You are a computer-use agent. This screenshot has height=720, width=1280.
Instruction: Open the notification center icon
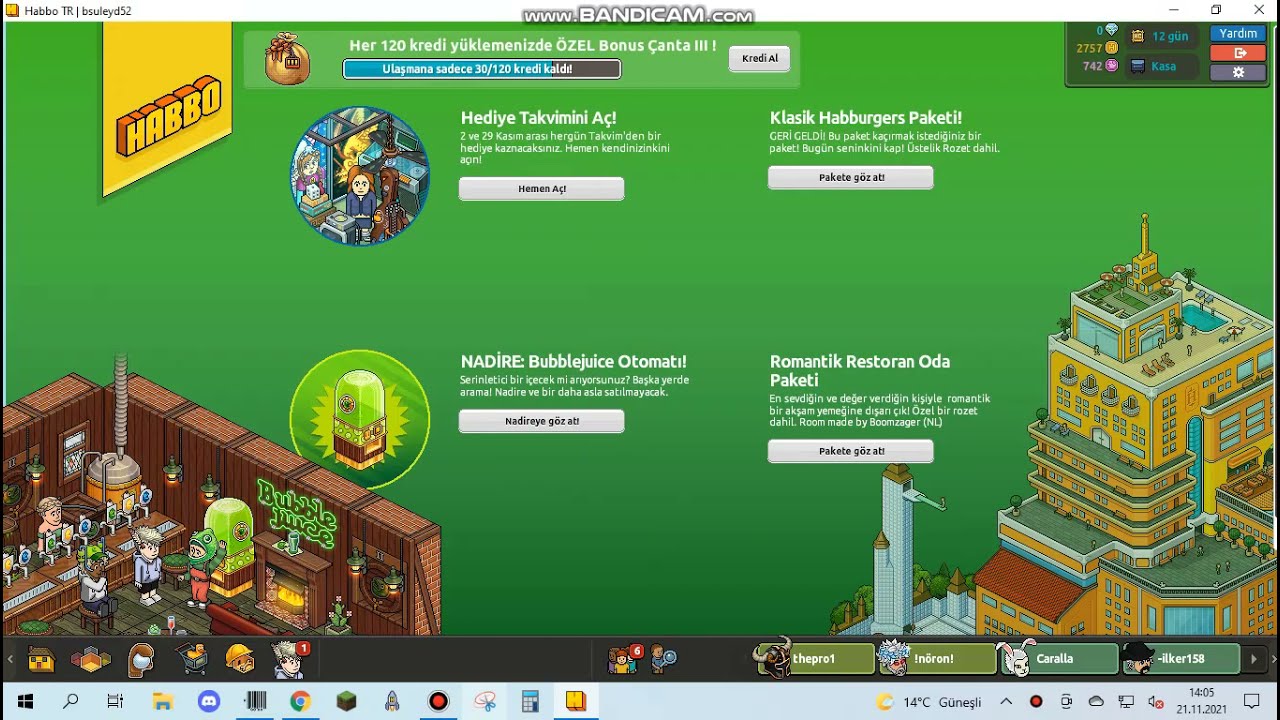1251,701
